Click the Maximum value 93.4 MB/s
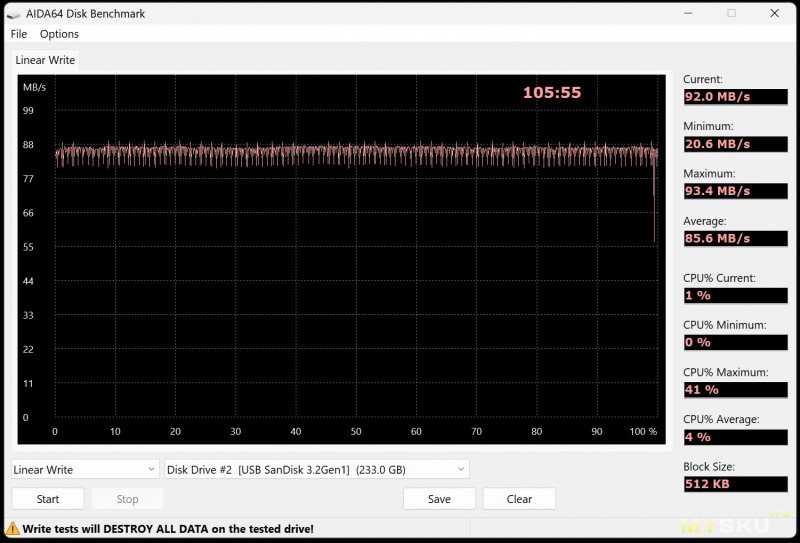The image size is (800, 543). tap(735, 191)
